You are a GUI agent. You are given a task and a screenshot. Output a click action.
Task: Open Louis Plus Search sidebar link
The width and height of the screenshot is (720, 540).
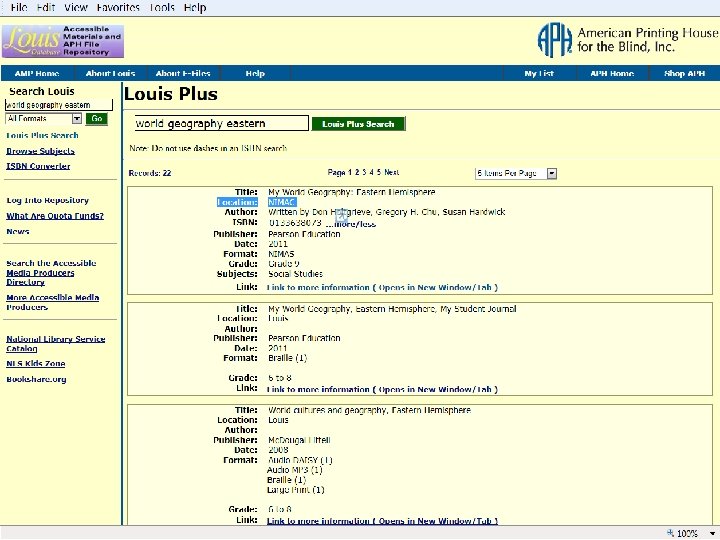click(42, 135)
